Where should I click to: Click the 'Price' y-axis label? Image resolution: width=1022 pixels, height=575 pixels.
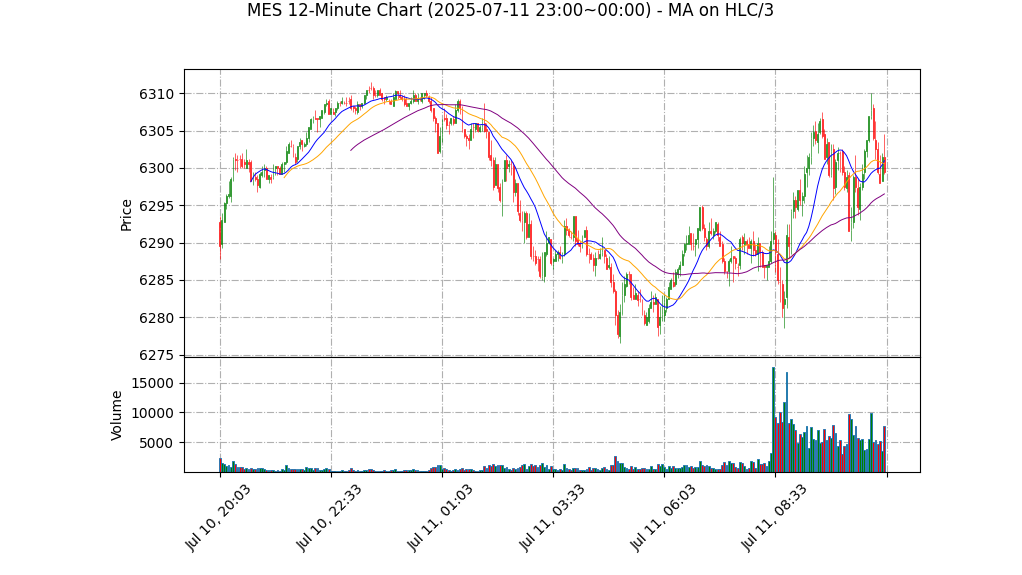click(126, 215)
